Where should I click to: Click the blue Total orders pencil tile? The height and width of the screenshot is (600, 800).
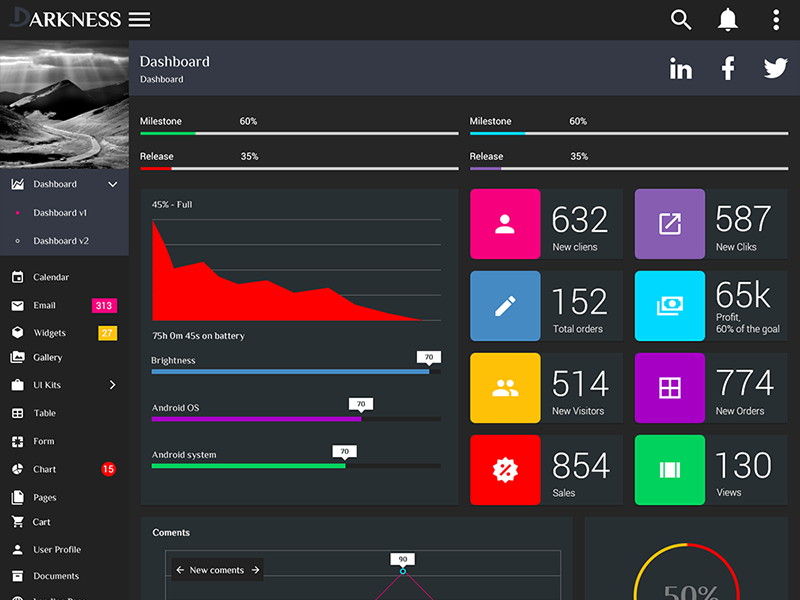pyautogui.click(x=505, y=306)
